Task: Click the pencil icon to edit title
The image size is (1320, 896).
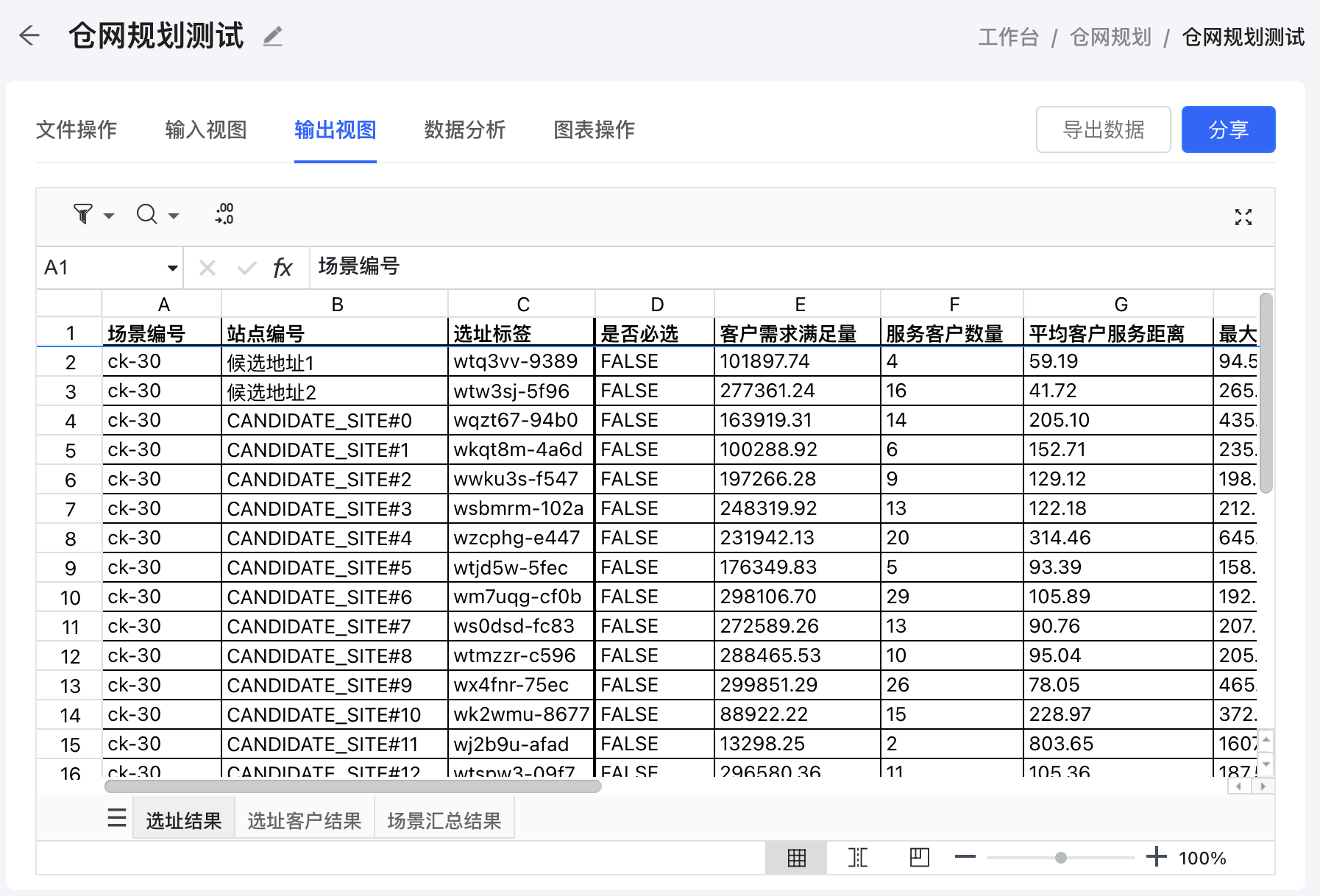Action: click(x=273, y=36)
